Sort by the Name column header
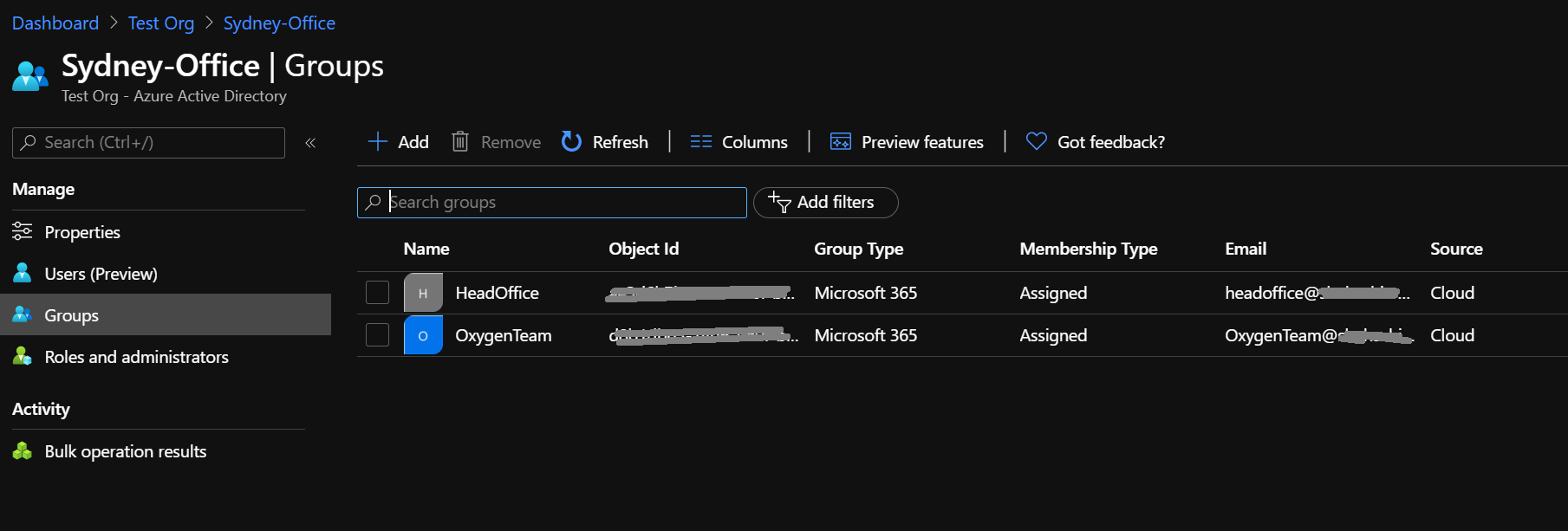The width and height of the screenshot is (1568, 531). 426,249
